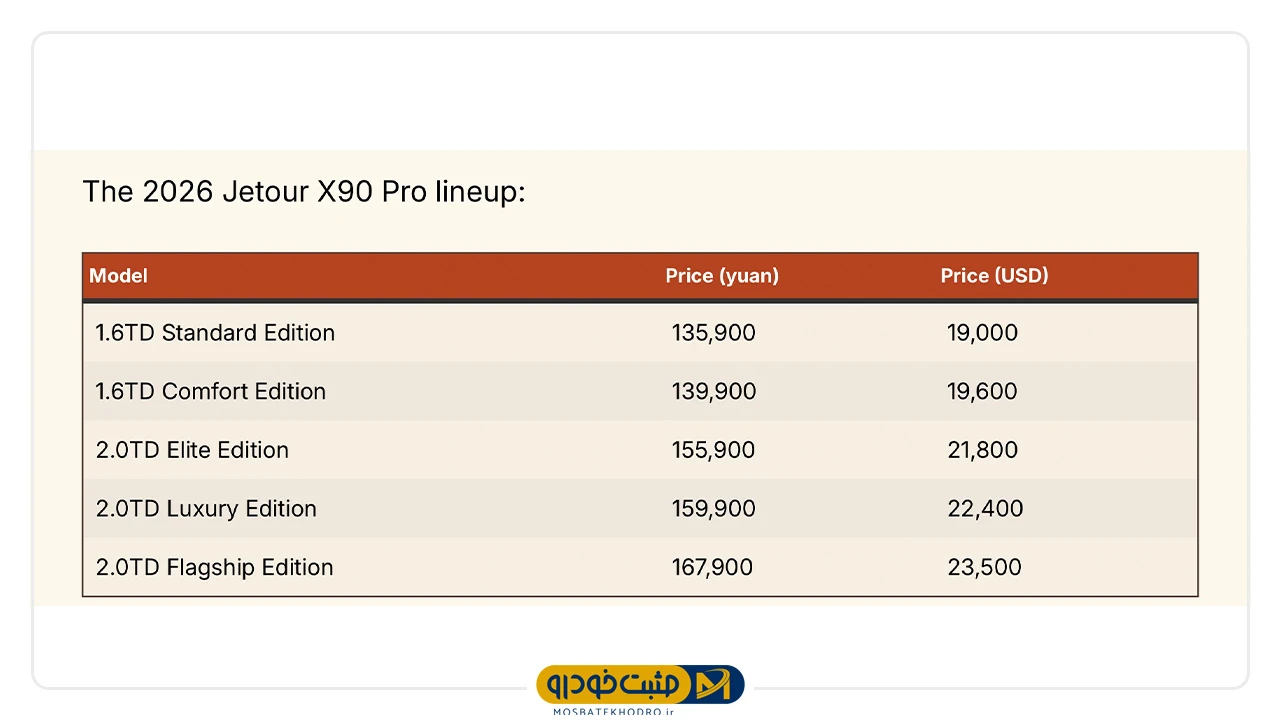Click the 167,900 yuan price cell

pos(712,568)
